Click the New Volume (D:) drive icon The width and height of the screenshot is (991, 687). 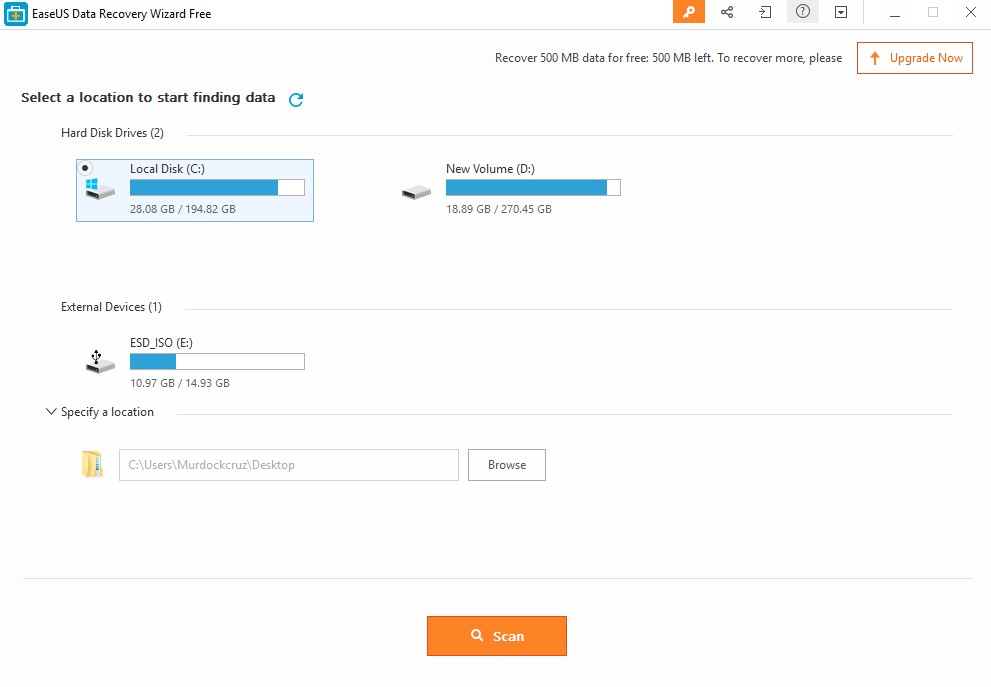(416, 192)
